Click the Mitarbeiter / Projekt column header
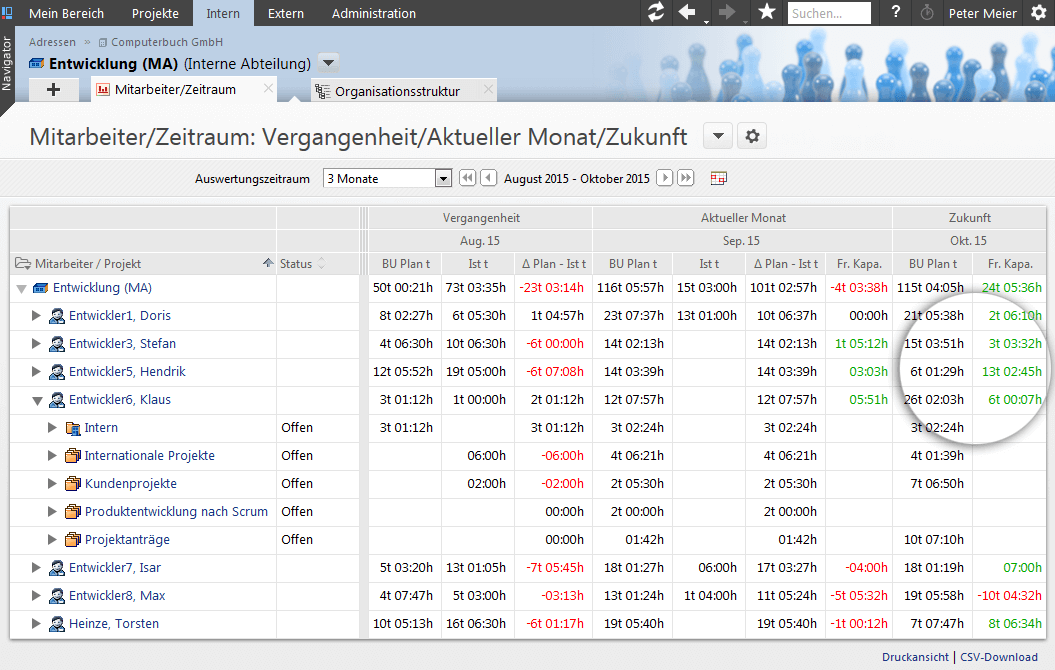 88,264
